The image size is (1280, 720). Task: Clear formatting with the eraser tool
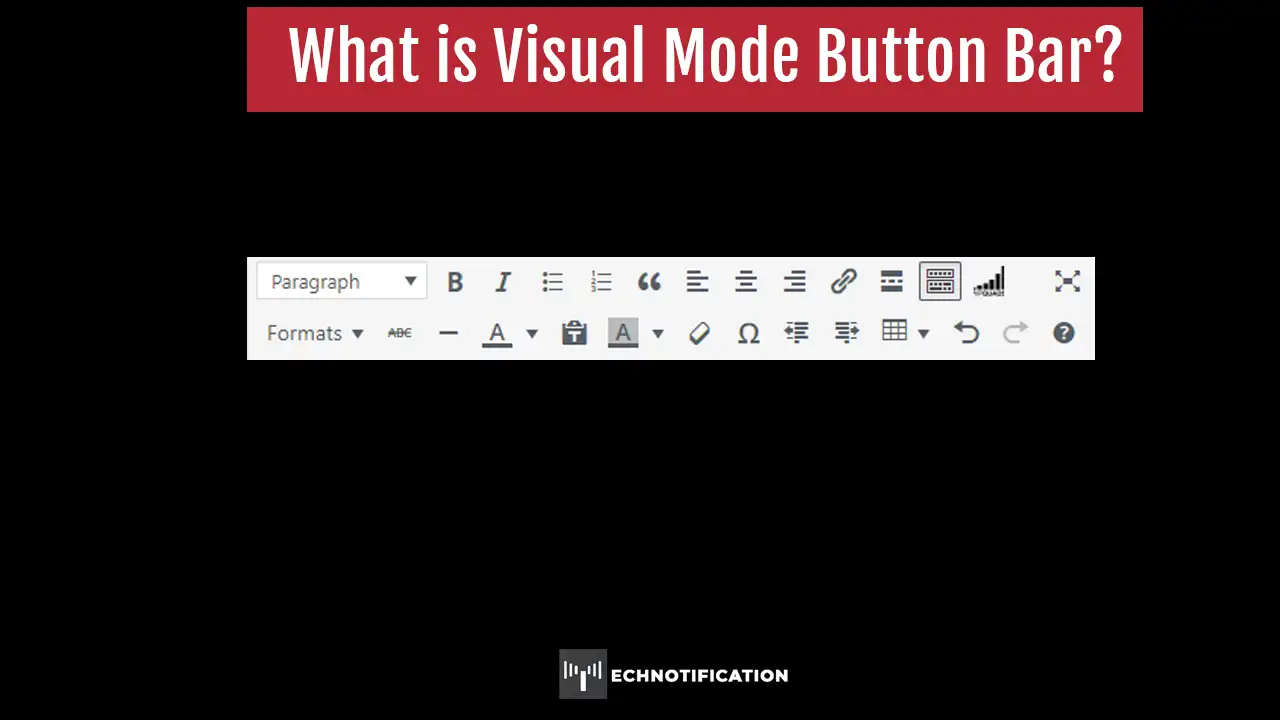[699, 333]
